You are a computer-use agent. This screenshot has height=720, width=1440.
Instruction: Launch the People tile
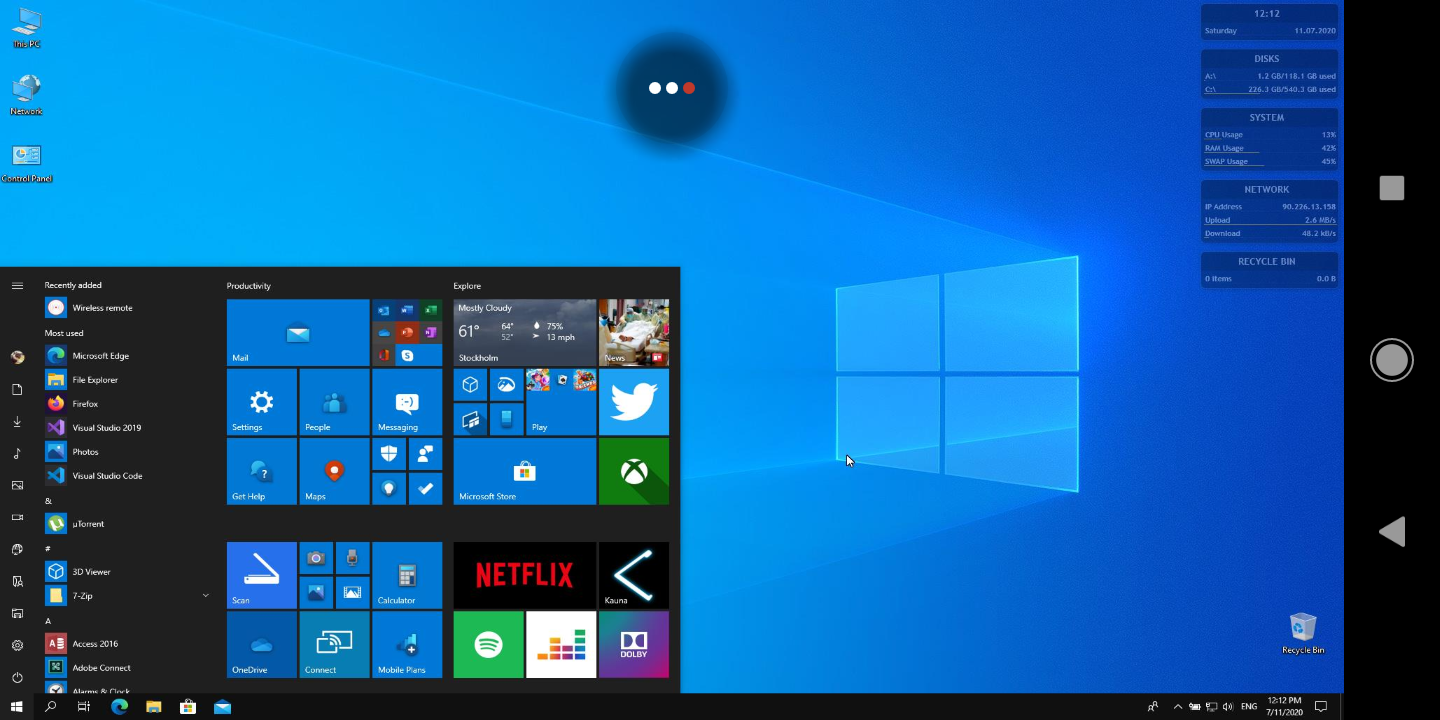pos(334,402)
